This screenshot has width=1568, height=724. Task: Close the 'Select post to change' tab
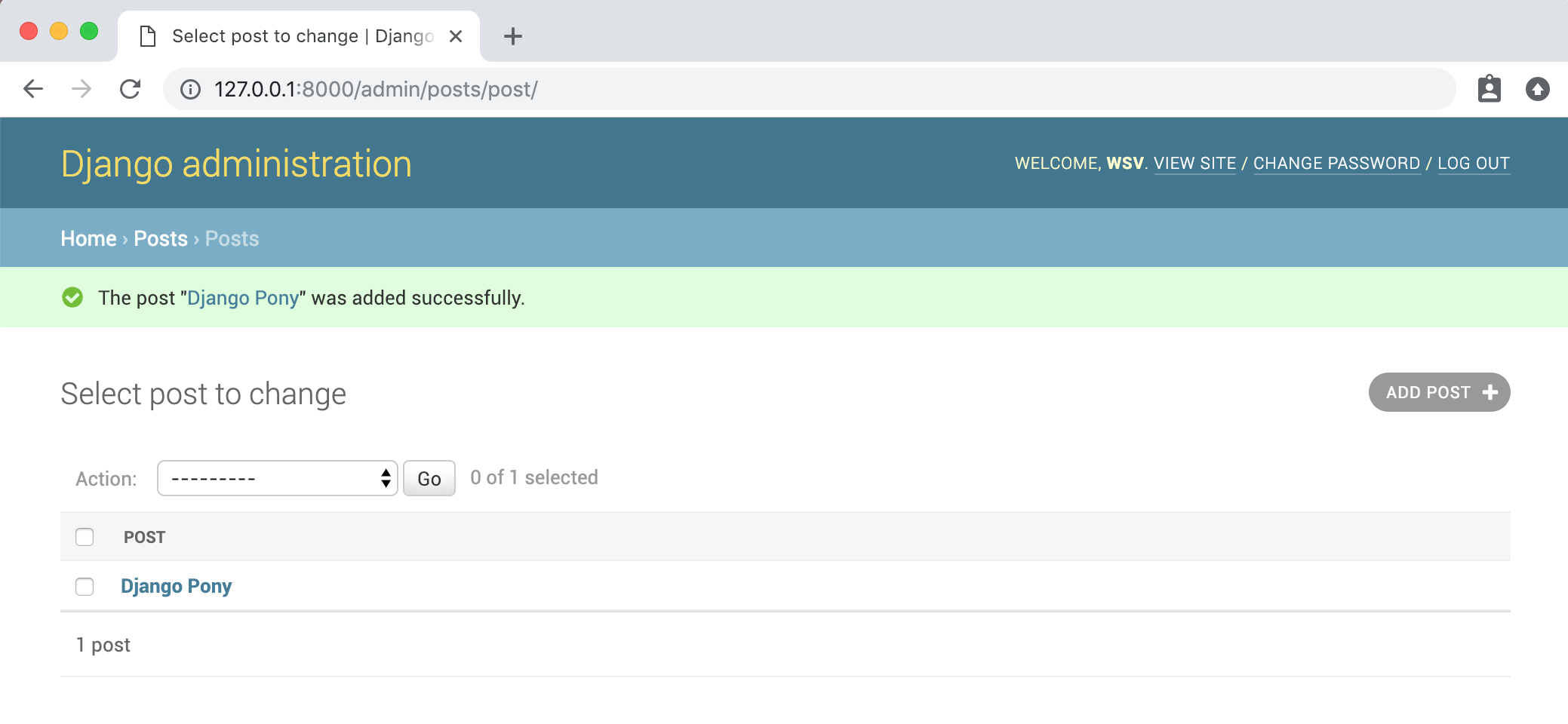[x=456, y=36]
